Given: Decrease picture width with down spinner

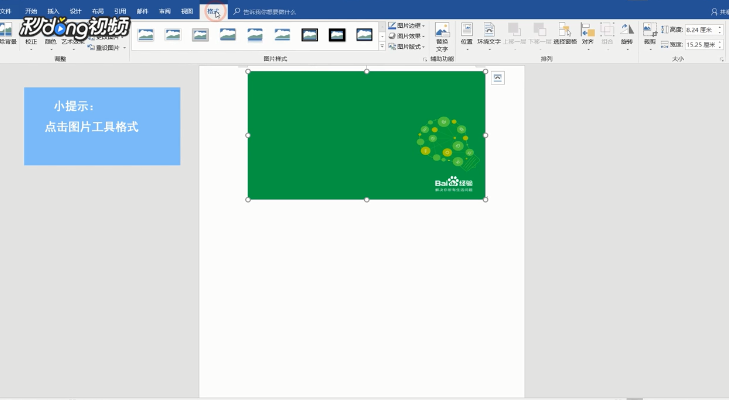Looking at the screenshot, I should click(720, 47).
